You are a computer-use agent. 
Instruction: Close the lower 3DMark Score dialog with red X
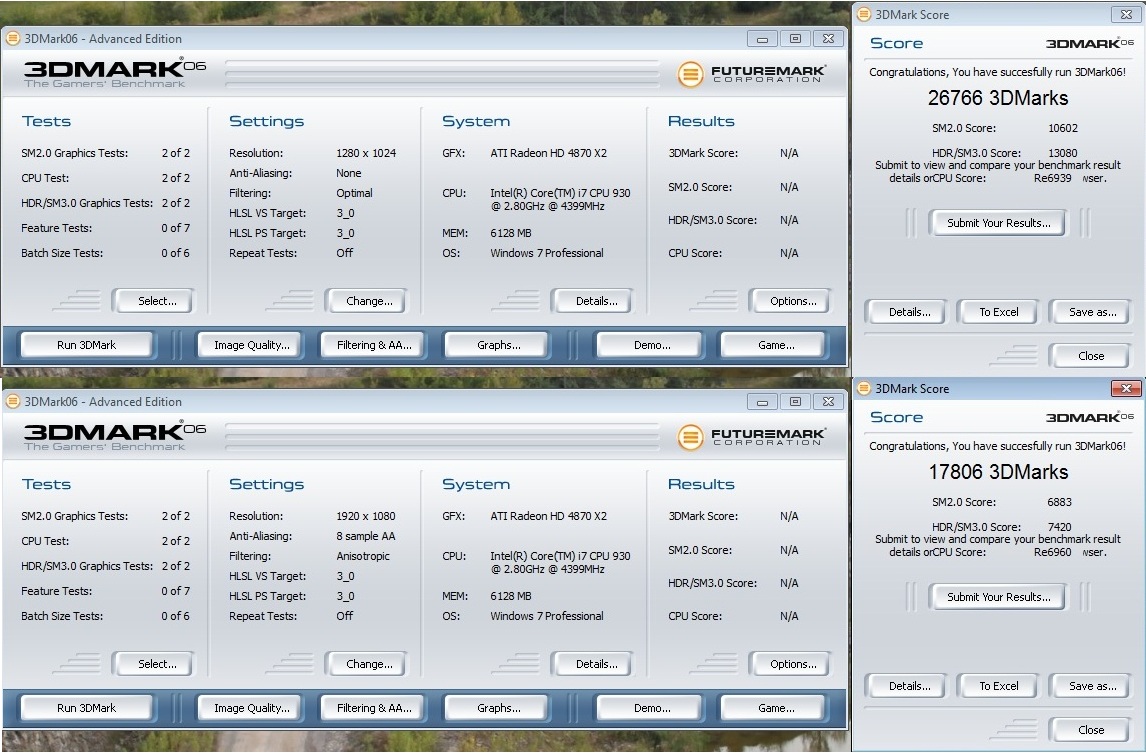click(1126, 388)
